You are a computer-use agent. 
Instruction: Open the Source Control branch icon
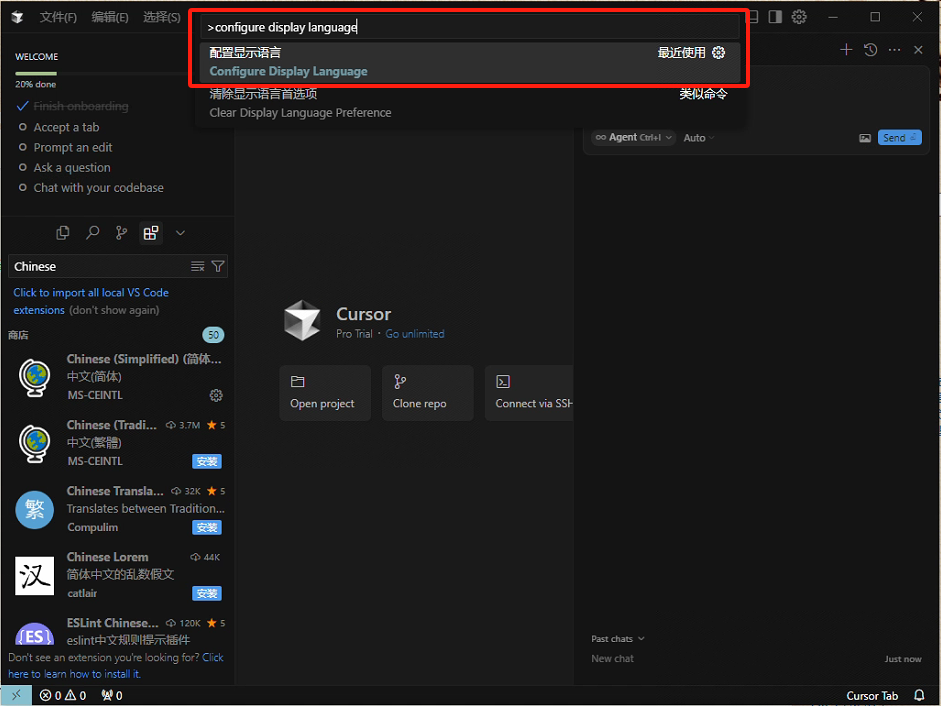pos(121,233)
